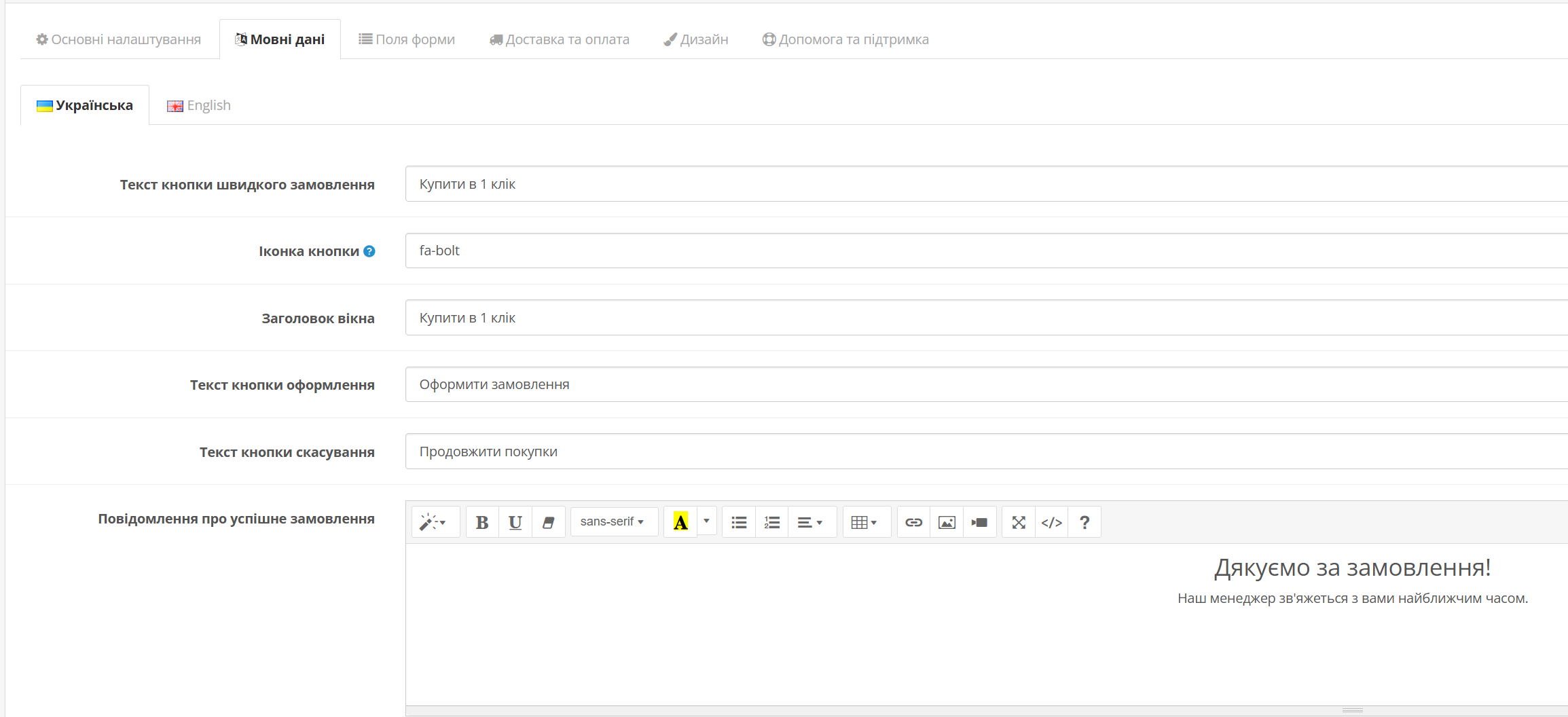The image size is (1568, 717).
Task: Switch to the English language tab
Action: point(199,105)
